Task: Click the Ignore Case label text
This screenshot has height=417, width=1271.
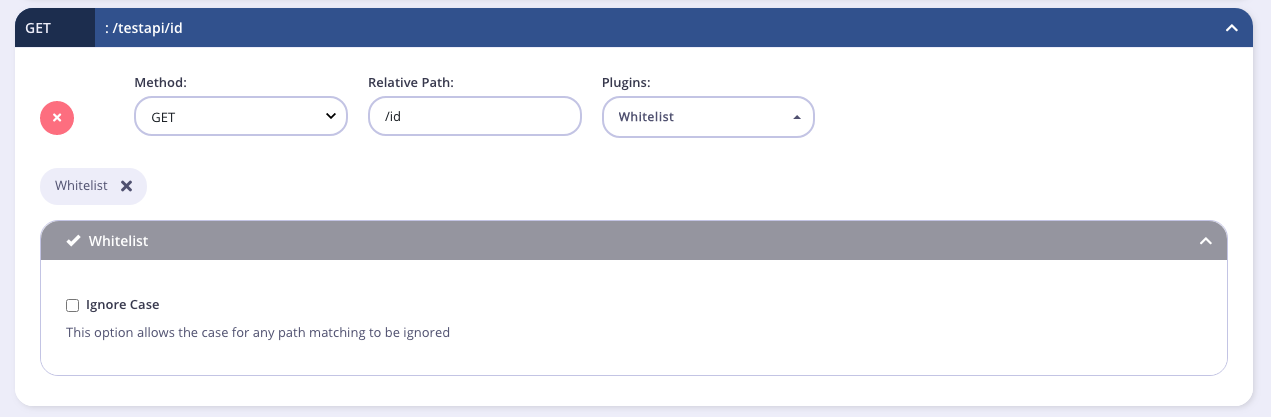Action: pyautogui.click(x=123, y=305)
